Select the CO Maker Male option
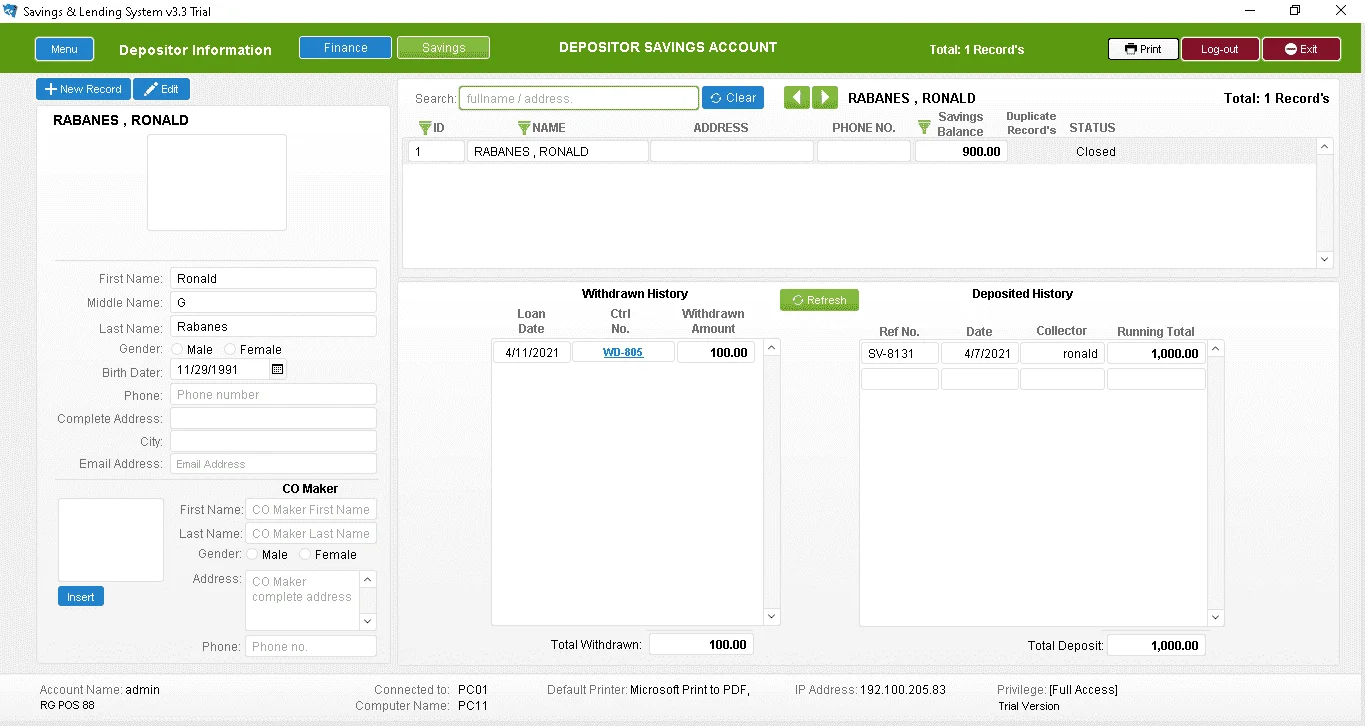This screenshot has height=726, width=1365. (x=252, y=554)
